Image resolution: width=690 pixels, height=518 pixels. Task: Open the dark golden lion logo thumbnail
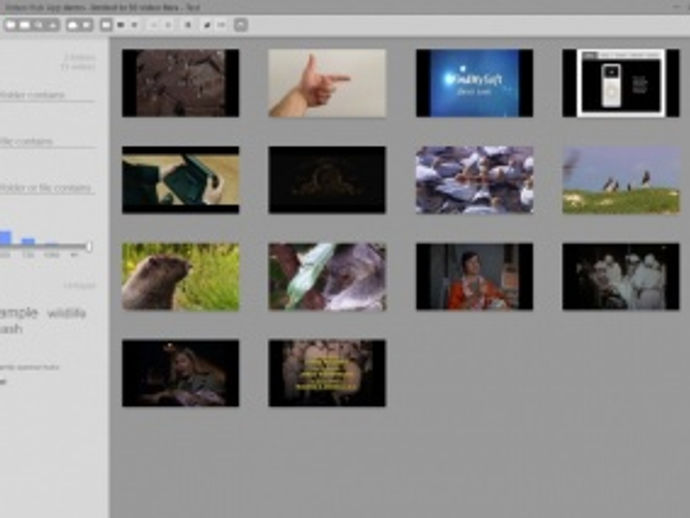pos(327,180)
